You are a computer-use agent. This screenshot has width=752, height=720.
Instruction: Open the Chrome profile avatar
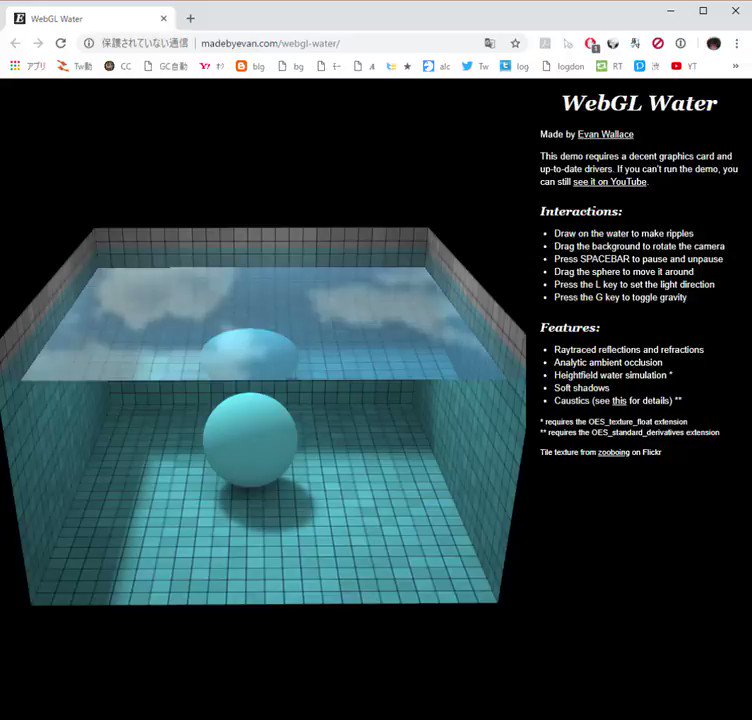click(x=714, y=44)
